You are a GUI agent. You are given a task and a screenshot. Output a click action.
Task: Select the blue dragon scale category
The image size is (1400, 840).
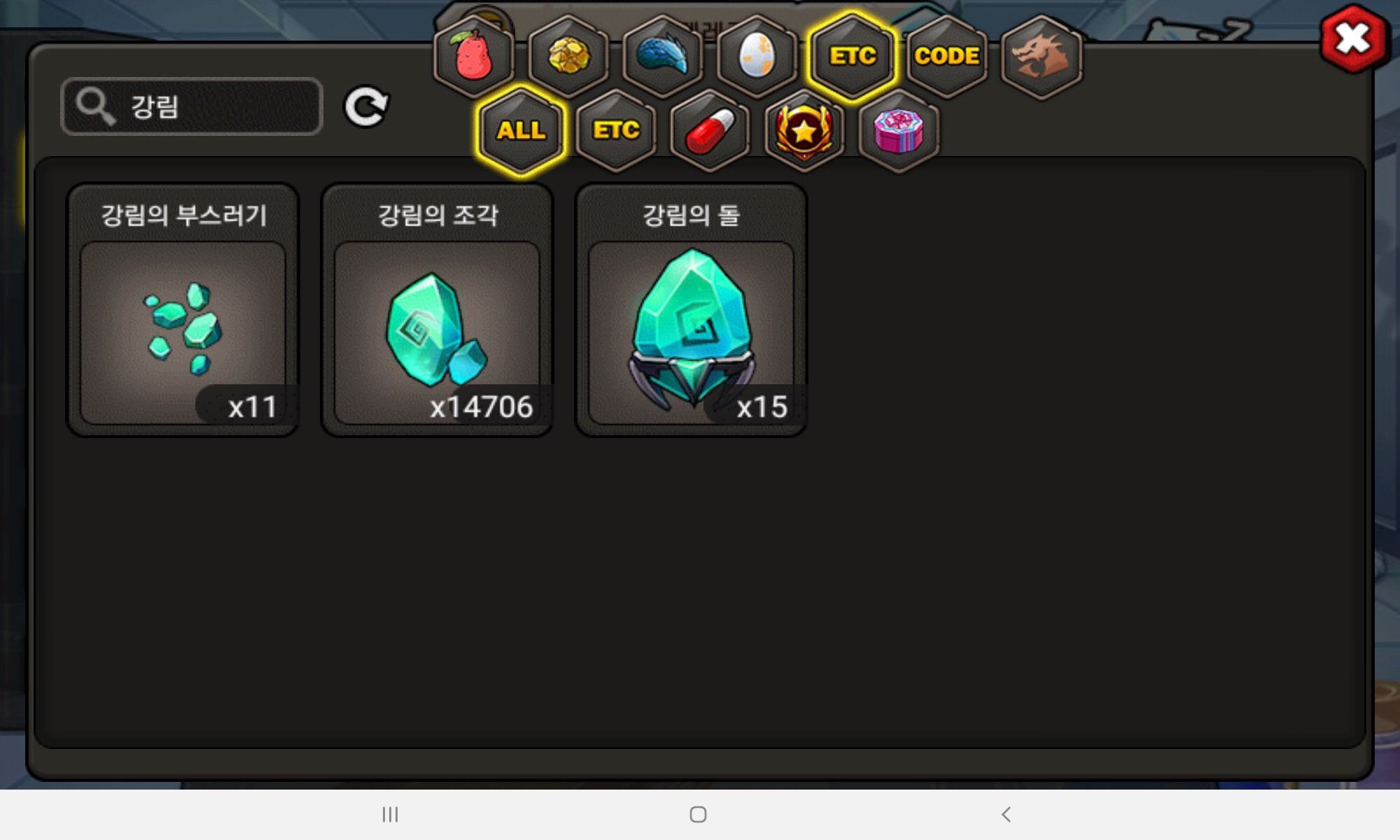click(663, 56)
